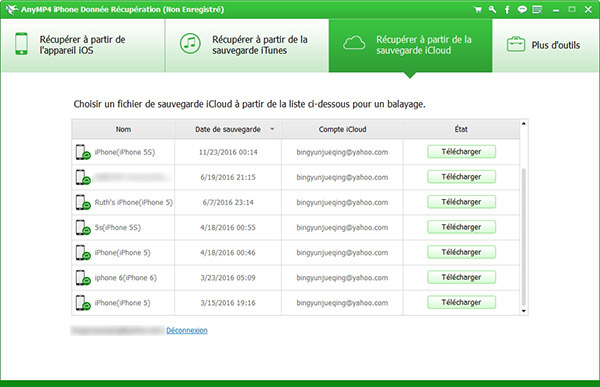Click the date 6/7/2016 23:14

pos(228,202)
